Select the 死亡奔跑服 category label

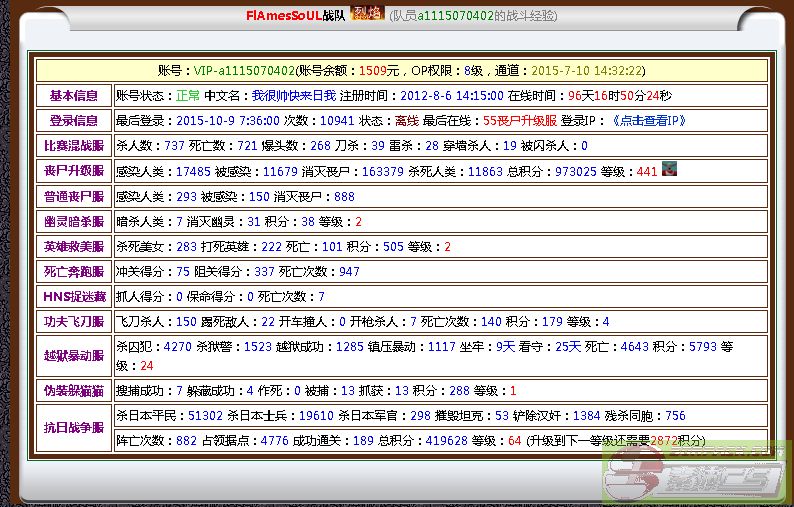coord(74,272)
